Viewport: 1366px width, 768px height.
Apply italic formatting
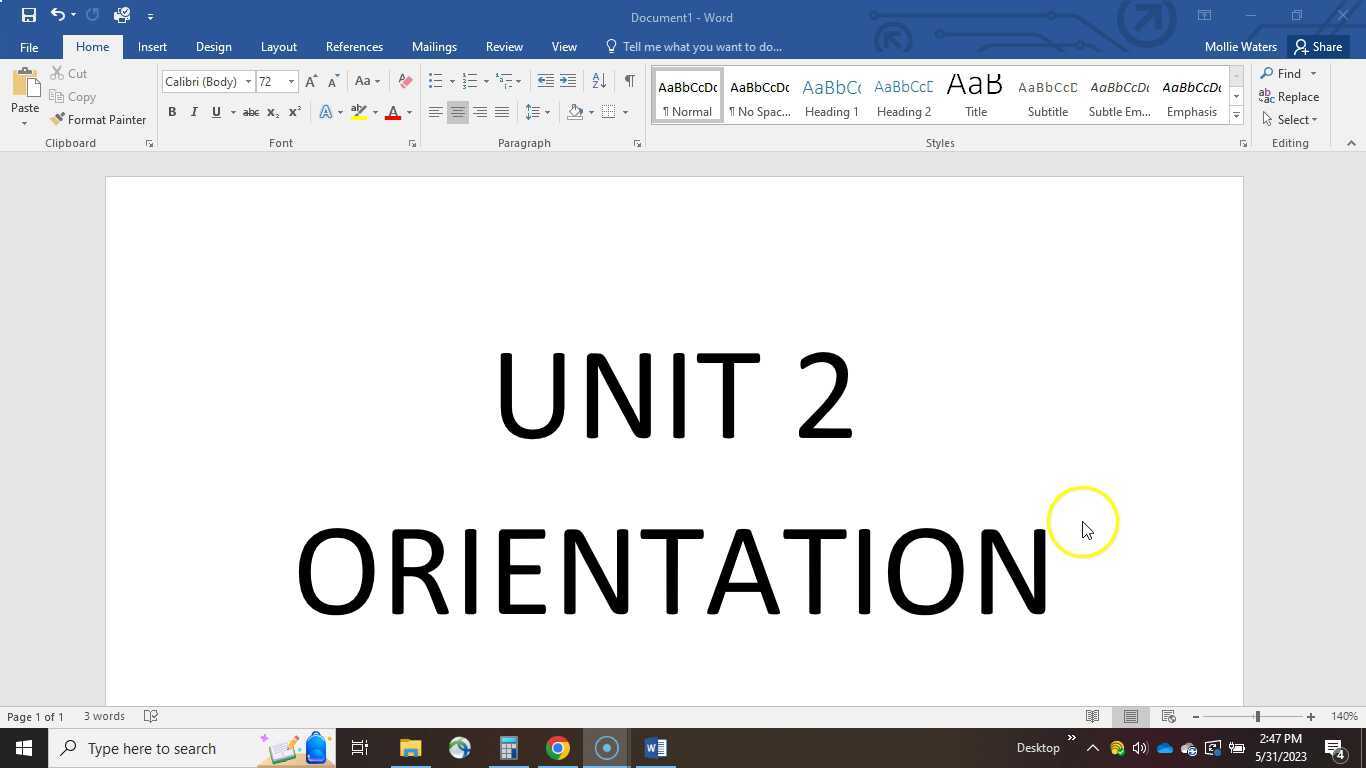[194, 112]
